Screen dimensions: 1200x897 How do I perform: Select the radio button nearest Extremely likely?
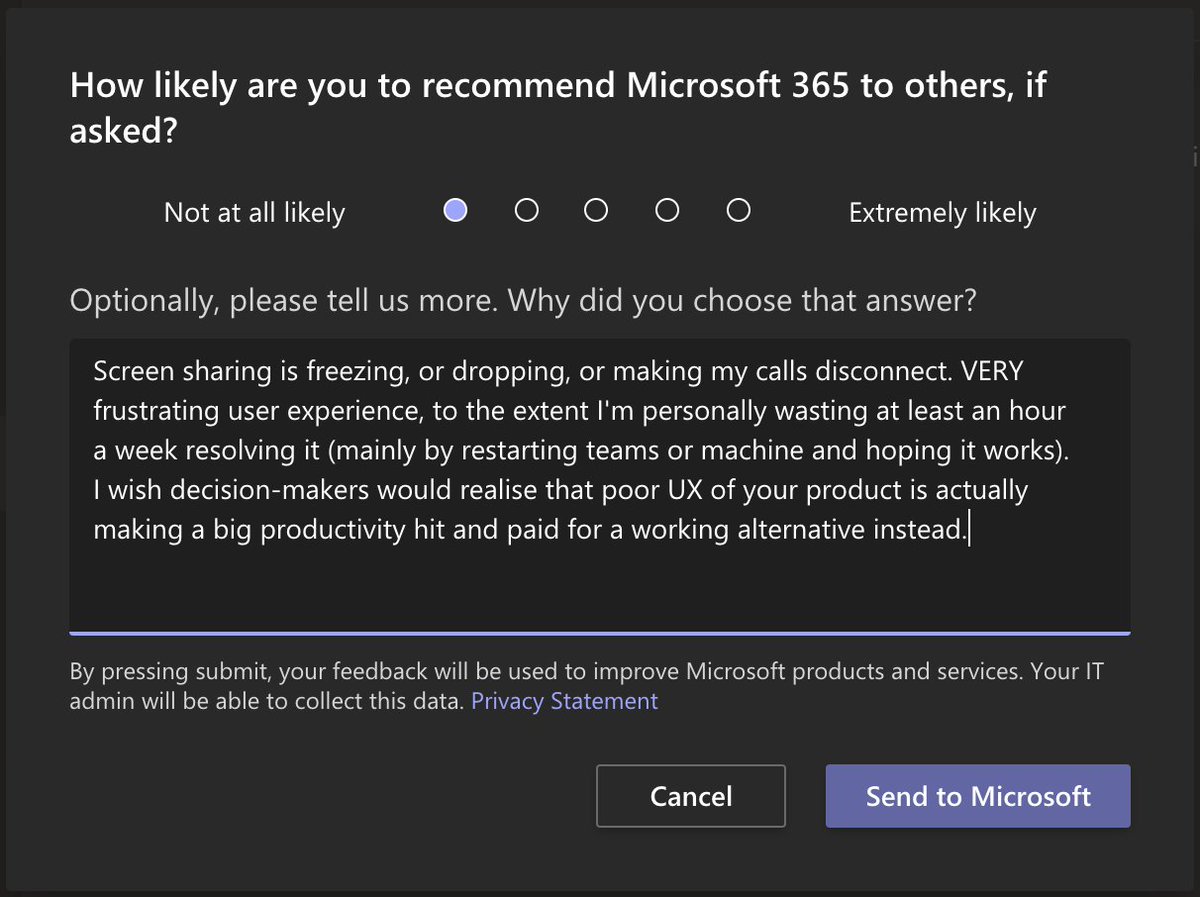tap(738, 211)
